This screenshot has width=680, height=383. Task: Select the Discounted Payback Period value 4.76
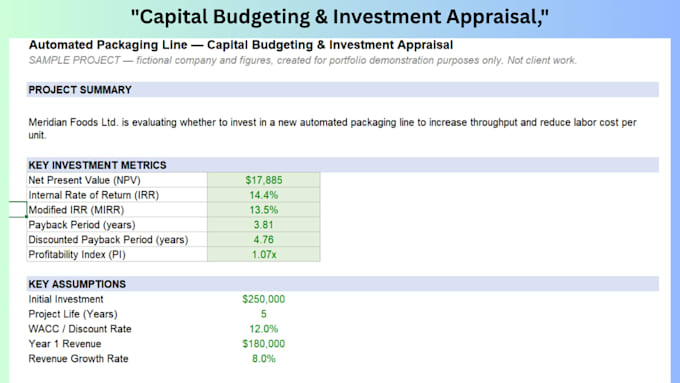pos(264,239)
